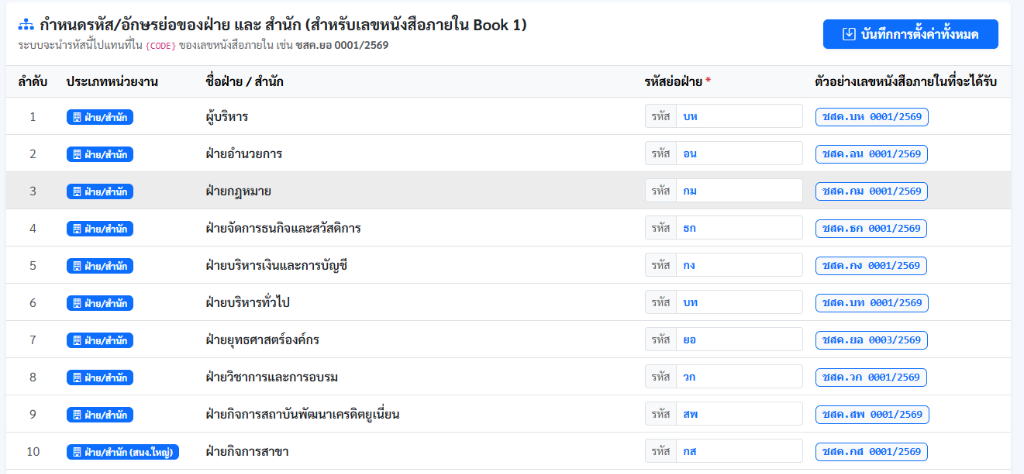Click the row number 5 cell
The height and width of the screenshot is (474, 1024).
(x=33, y=266)
